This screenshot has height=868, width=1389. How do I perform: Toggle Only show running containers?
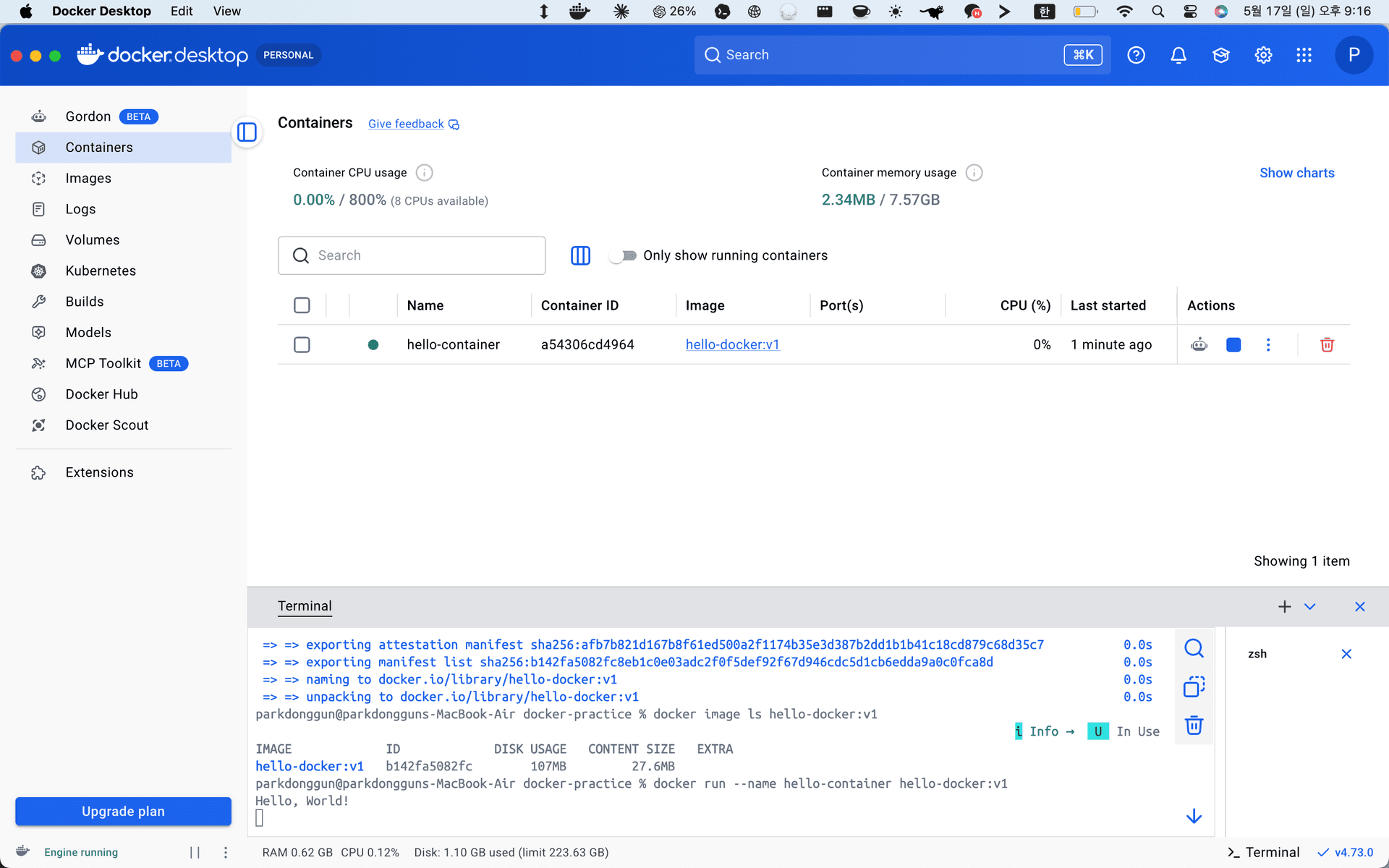coord(624,255)
